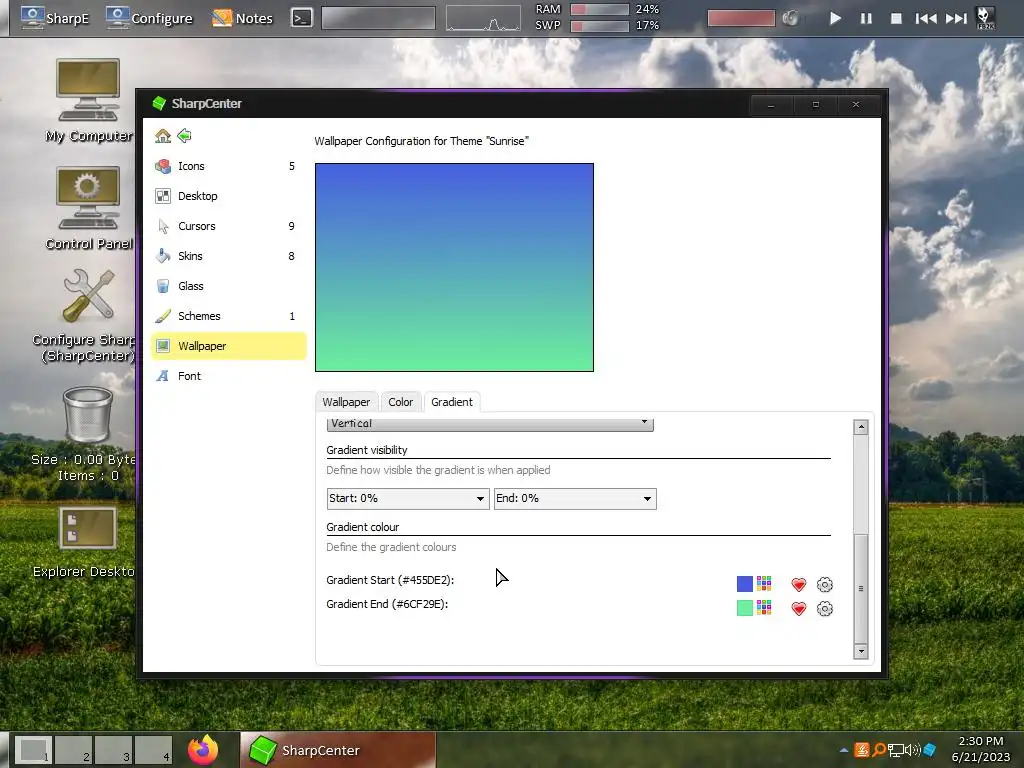Viewport: 1024px width, 768px height.
Task: Switch to the Color tab
Action: [400, 402]
